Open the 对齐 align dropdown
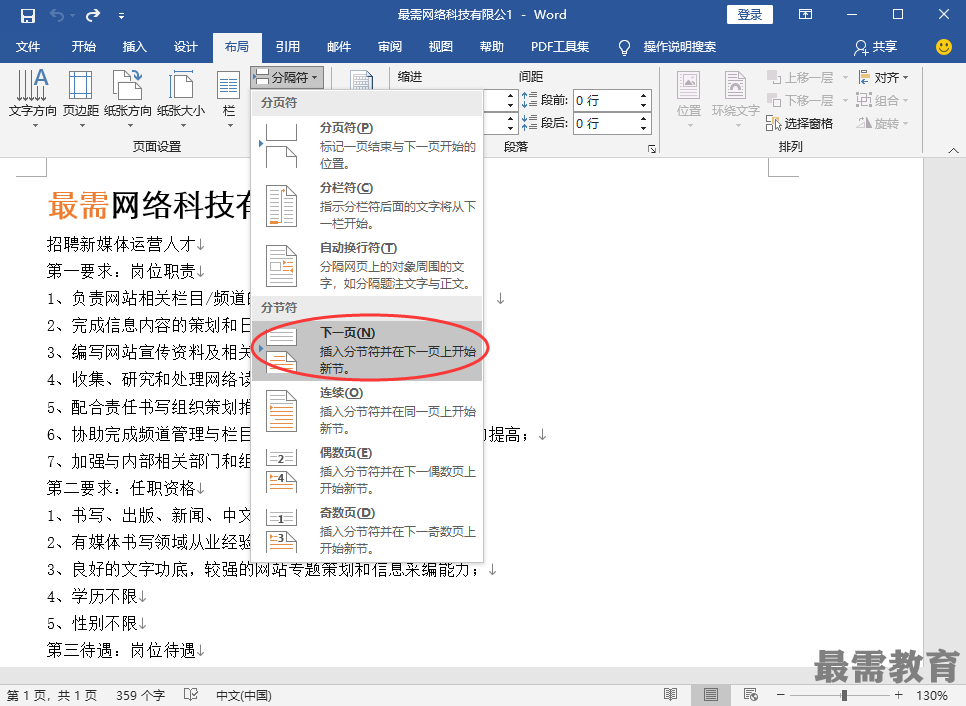The image size is (966, 706). pos(883,78)
